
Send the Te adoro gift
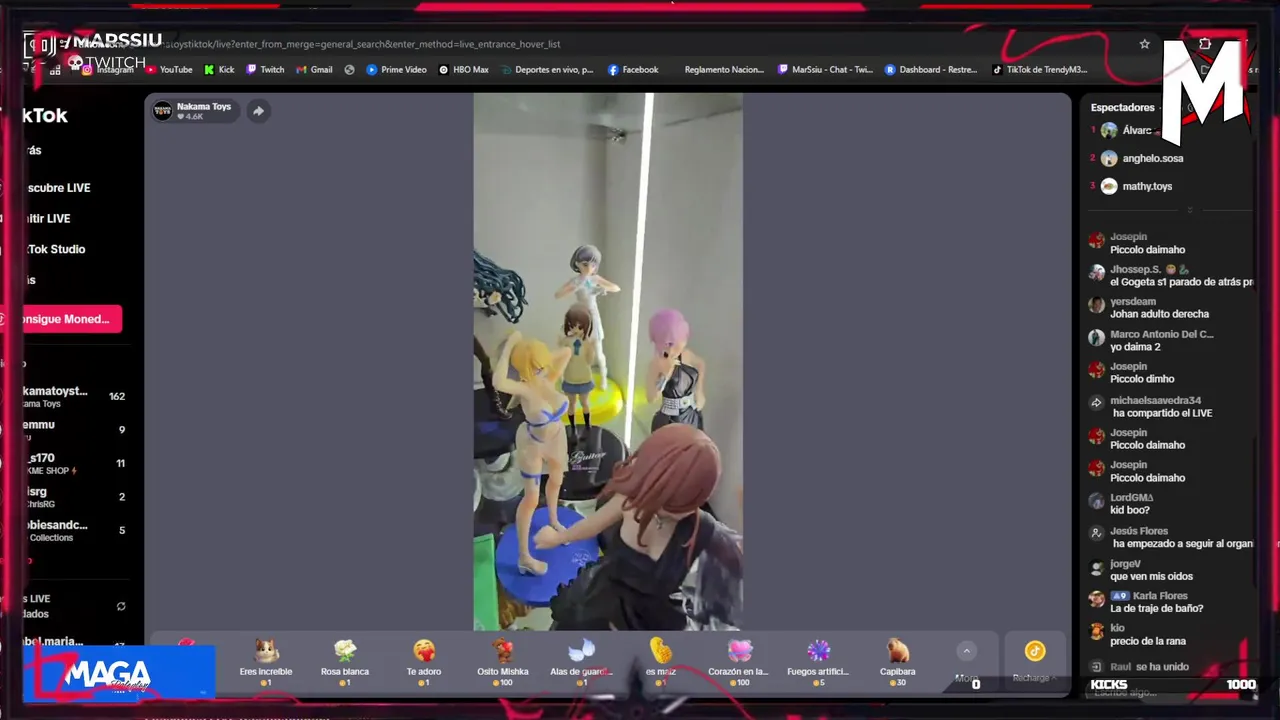[424, 662]
